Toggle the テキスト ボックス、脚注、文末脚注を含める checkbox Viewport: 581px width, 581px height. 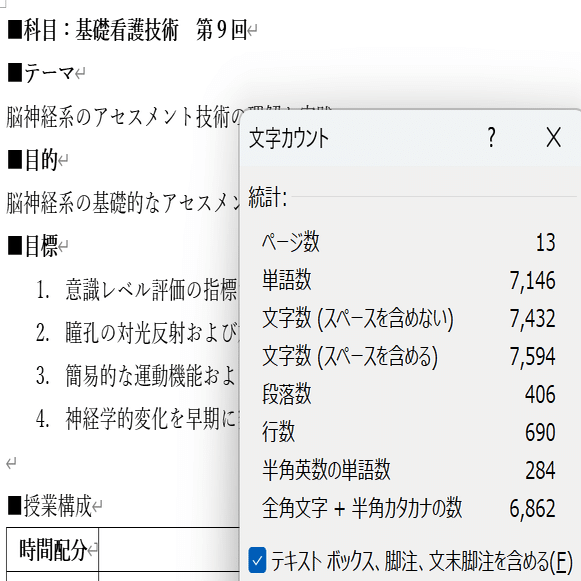coord(257,560)
